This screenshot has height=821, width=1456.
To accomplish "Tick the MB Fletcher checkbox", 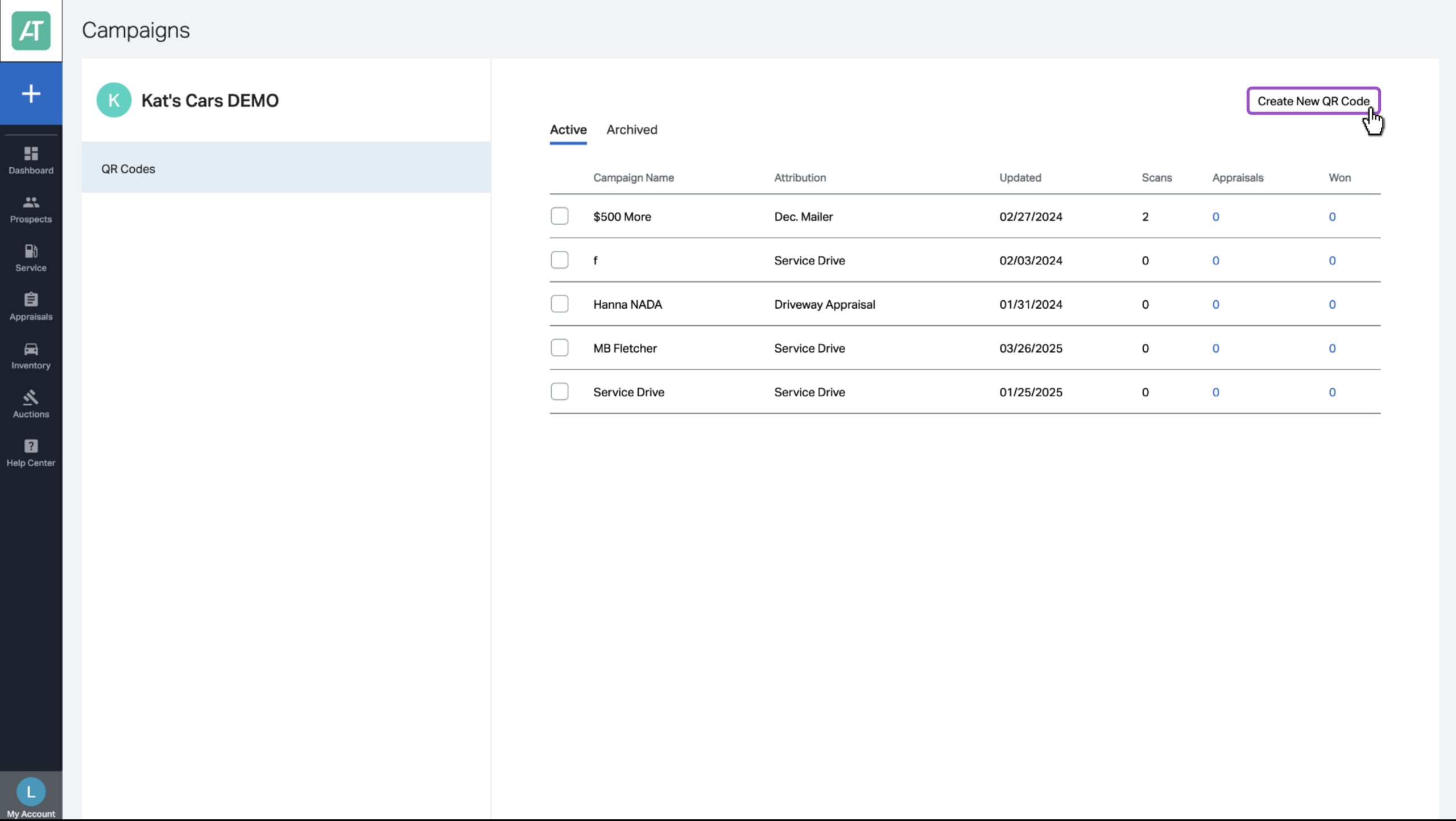I will [x=560, y=347].
